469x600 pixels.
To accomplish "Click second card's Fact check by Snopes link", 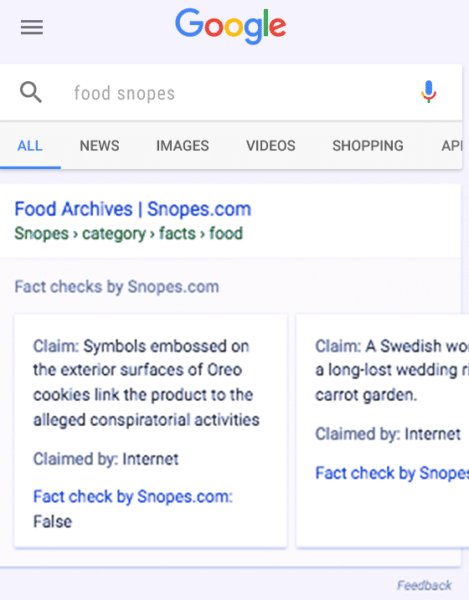I will 392,473.
